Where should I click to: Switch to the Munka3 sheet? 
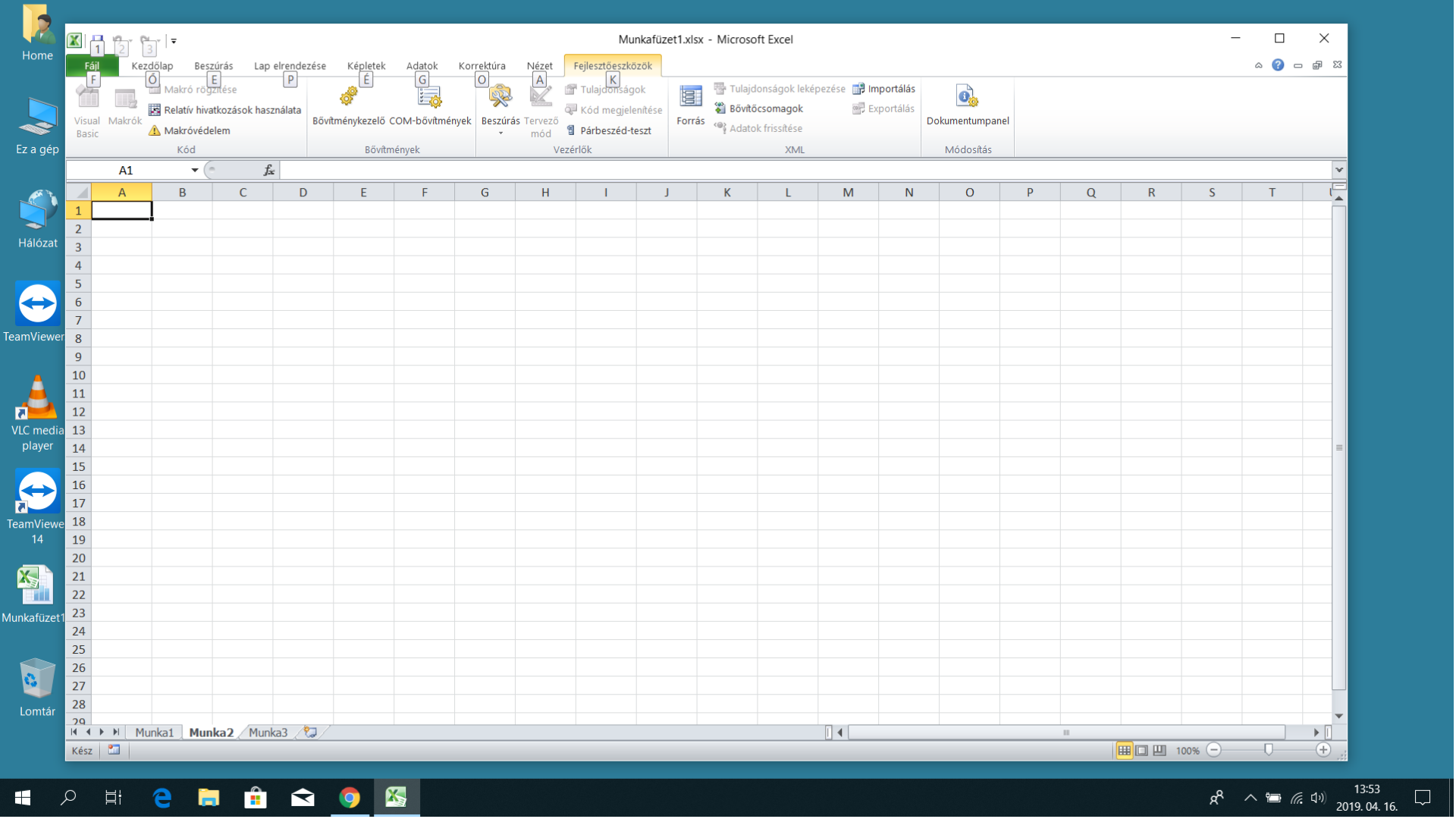coord(268,733)
